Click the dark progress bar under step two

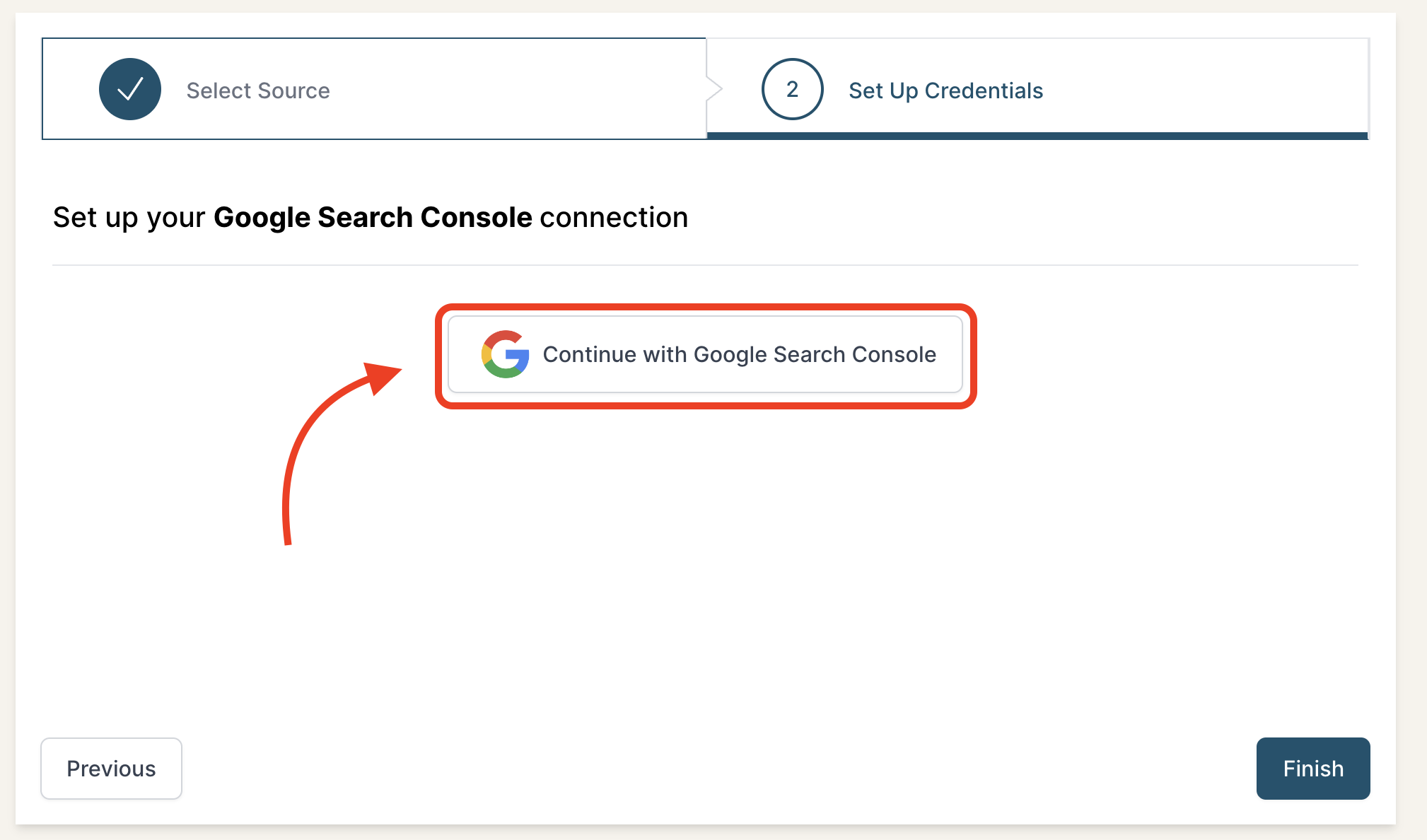tap(1037, 136)
